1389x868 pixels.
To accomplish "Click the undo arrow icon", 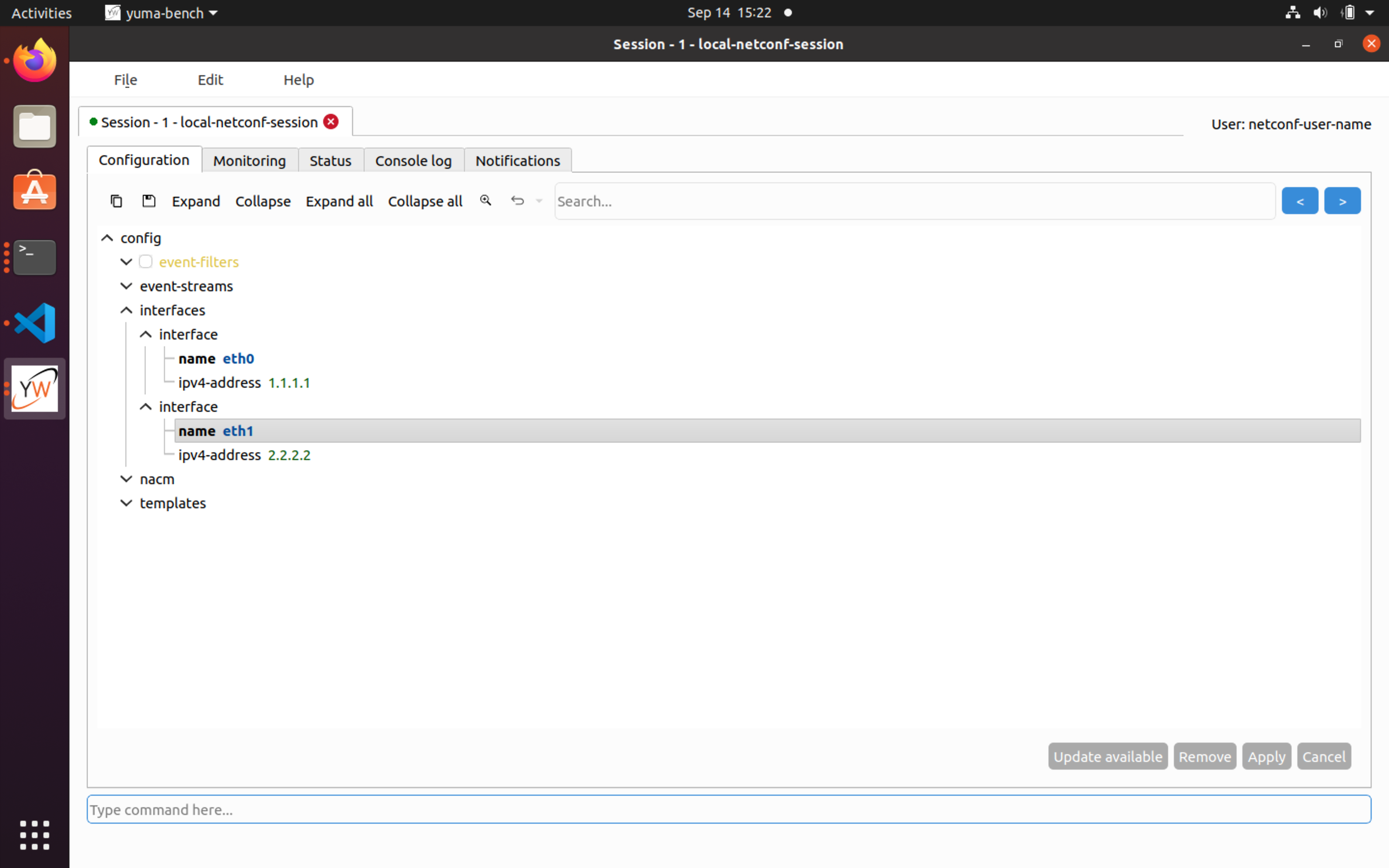I will [x=517, y=200].
